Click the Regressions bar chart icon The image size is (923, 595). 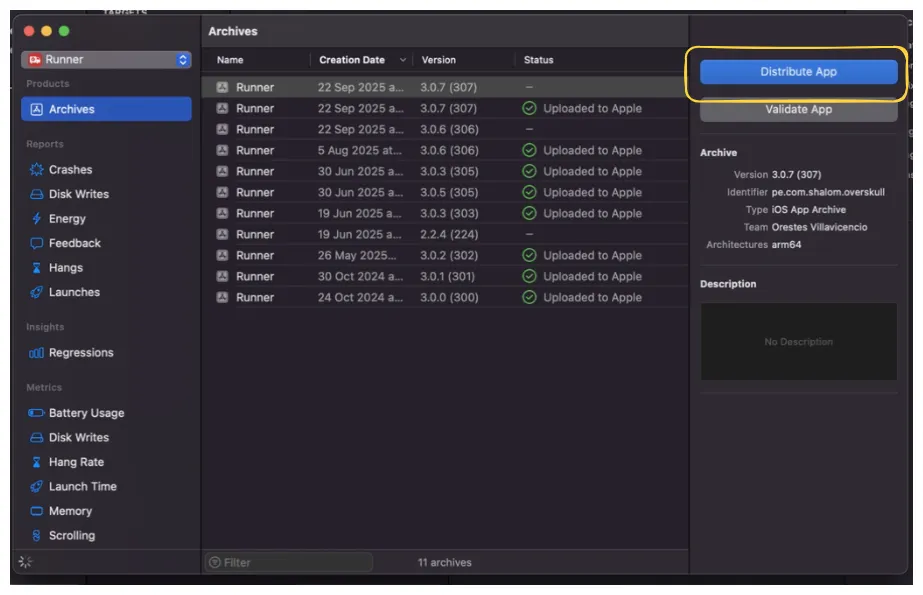pos(37,353)
